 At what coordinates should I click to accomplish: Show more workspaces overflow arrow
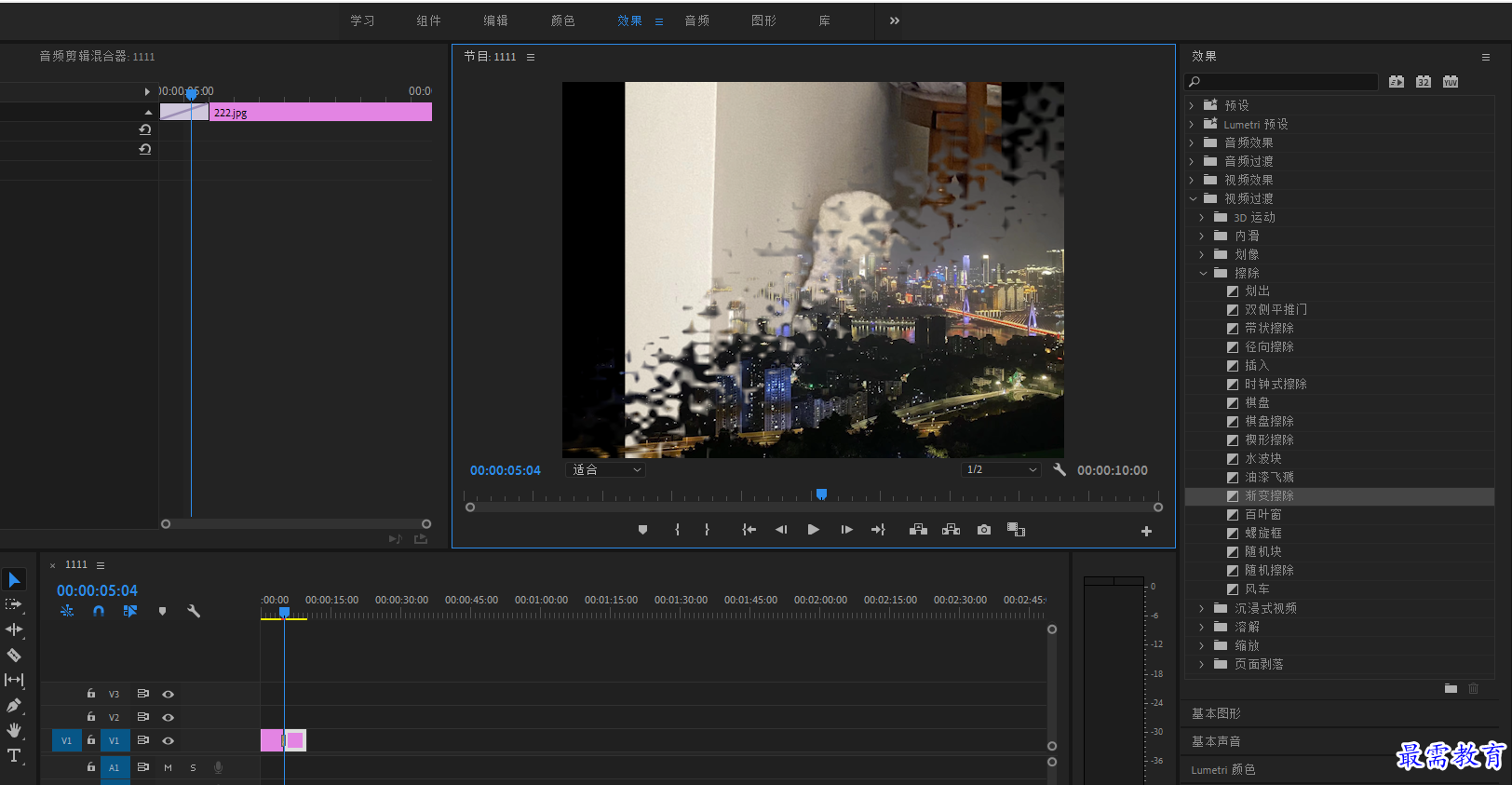coord(895,20)
